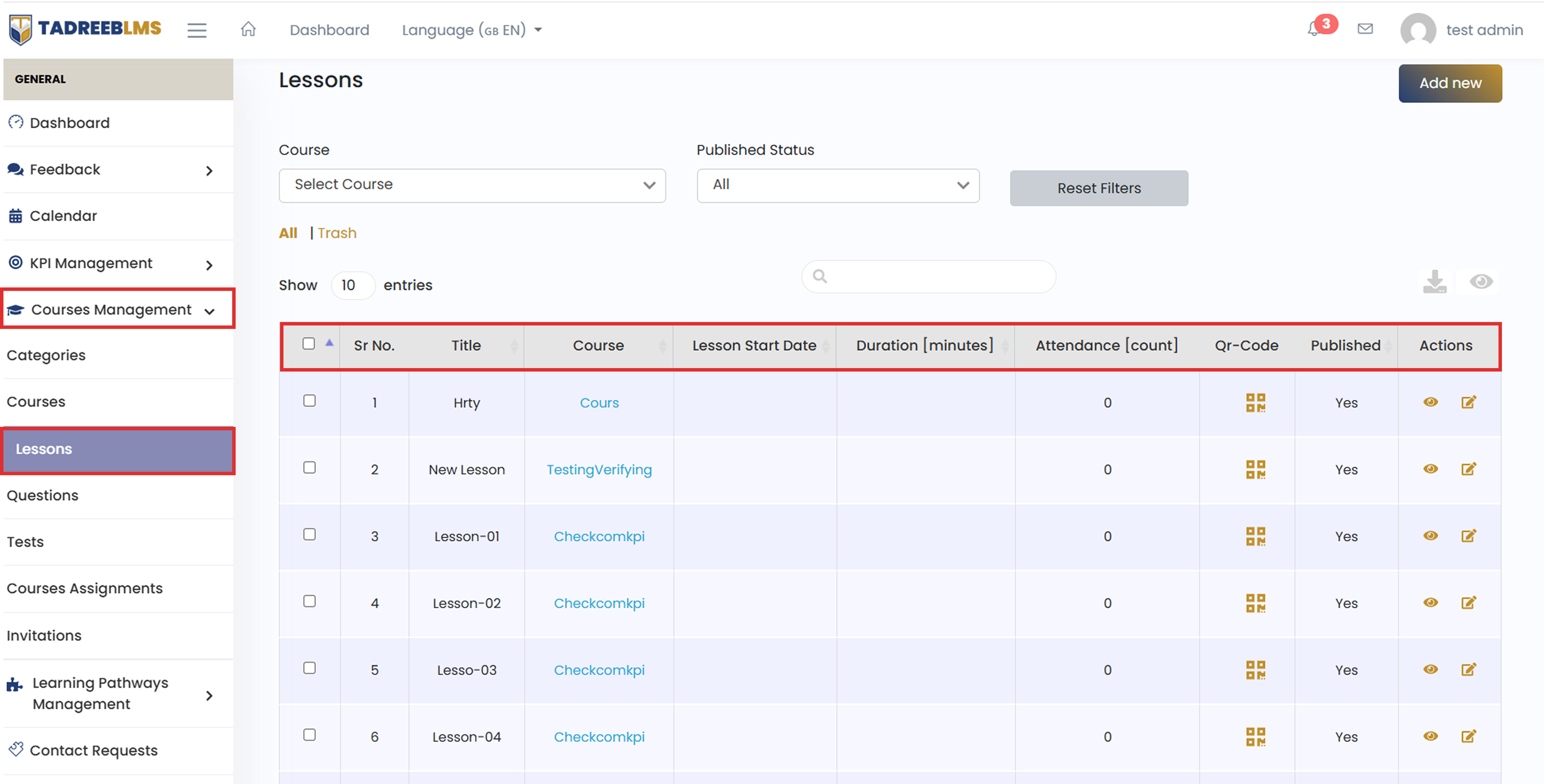Toggle the hamburger sidebar menu
Viewport: 1544px width, 784px height.
(x=196, y=30)
